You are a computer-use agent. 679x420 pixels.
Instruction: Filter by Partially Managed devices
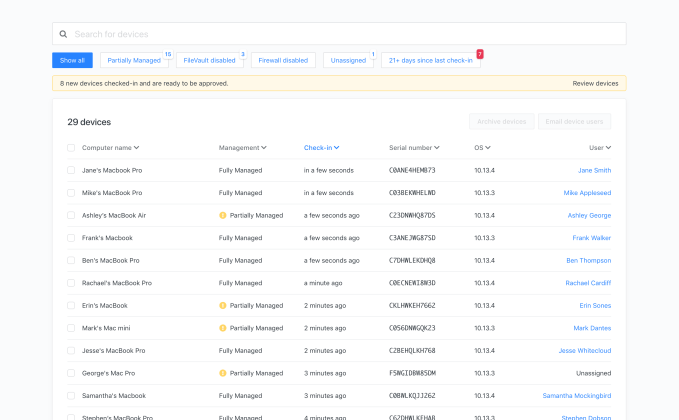click(x=134, y=60)
